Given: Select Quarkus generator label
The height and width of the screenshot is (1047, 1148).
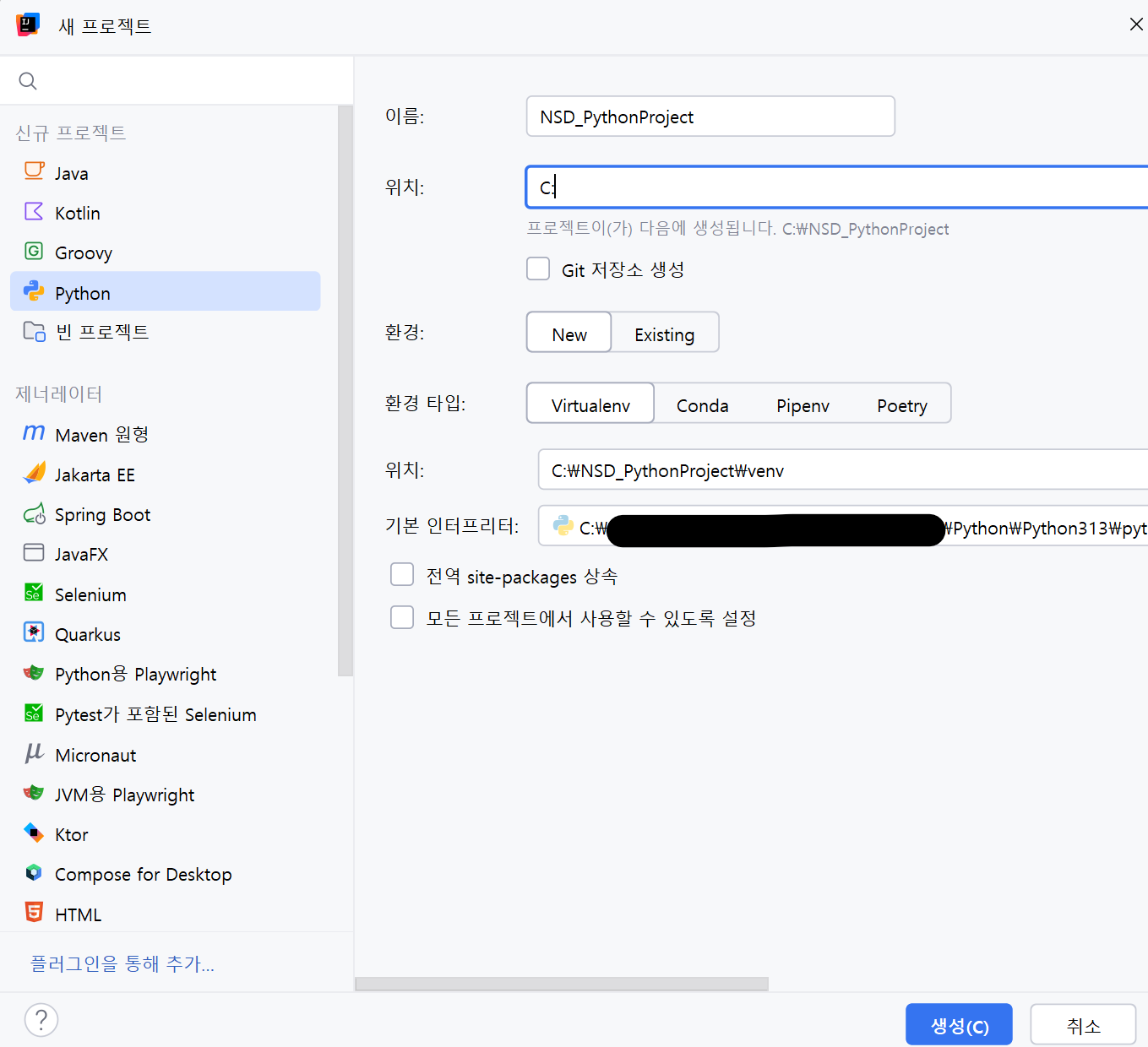Looking at the screenshot, I should pos(88,634).
